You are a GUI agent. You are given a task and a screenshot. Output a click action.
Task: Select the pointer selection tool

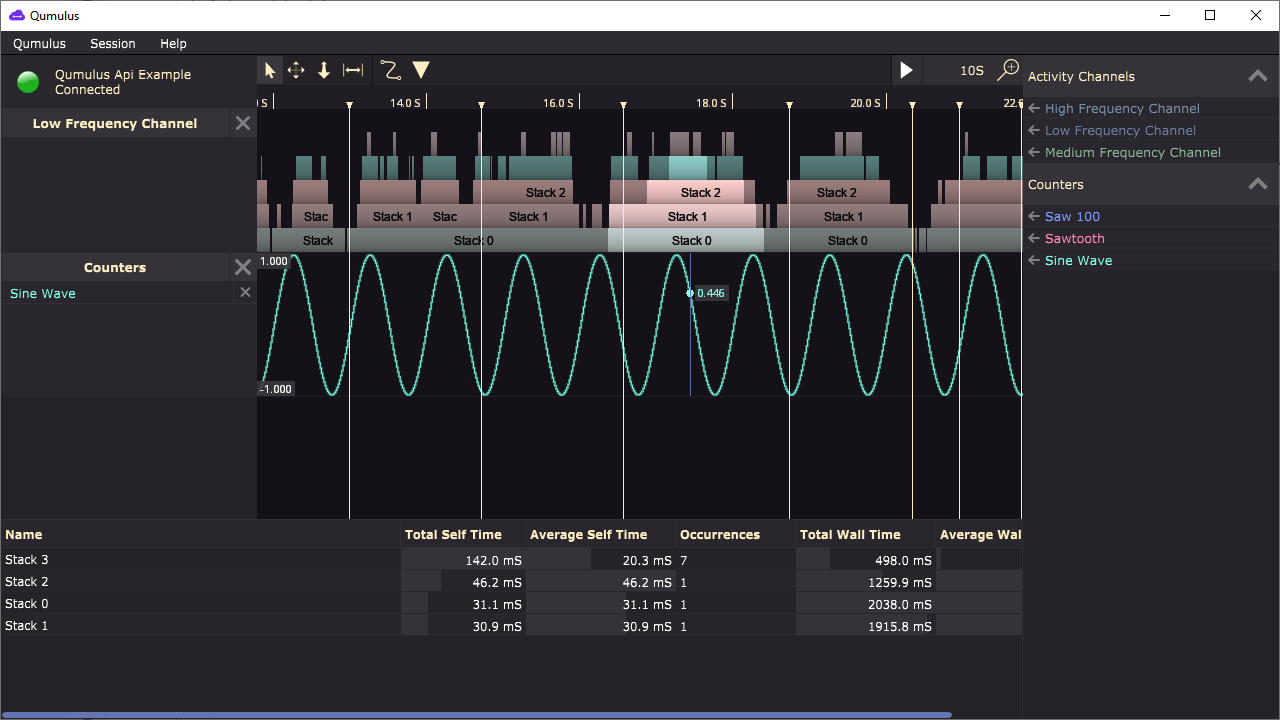click(270, 70)
